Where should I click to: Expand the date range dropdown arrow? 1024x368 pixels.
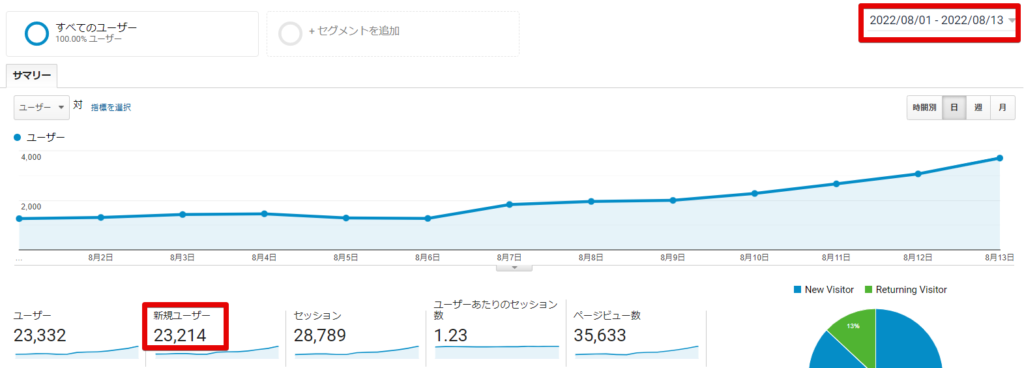[x=1012, y=20]
